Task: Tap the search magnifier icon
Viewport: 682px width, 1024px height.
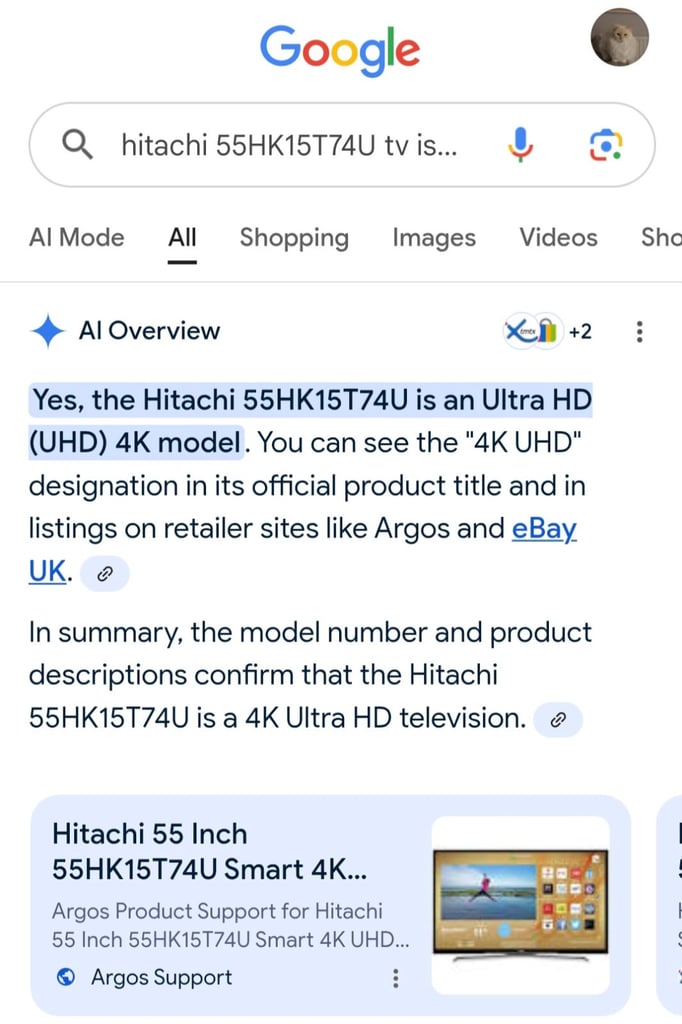Action: point(77,144)
